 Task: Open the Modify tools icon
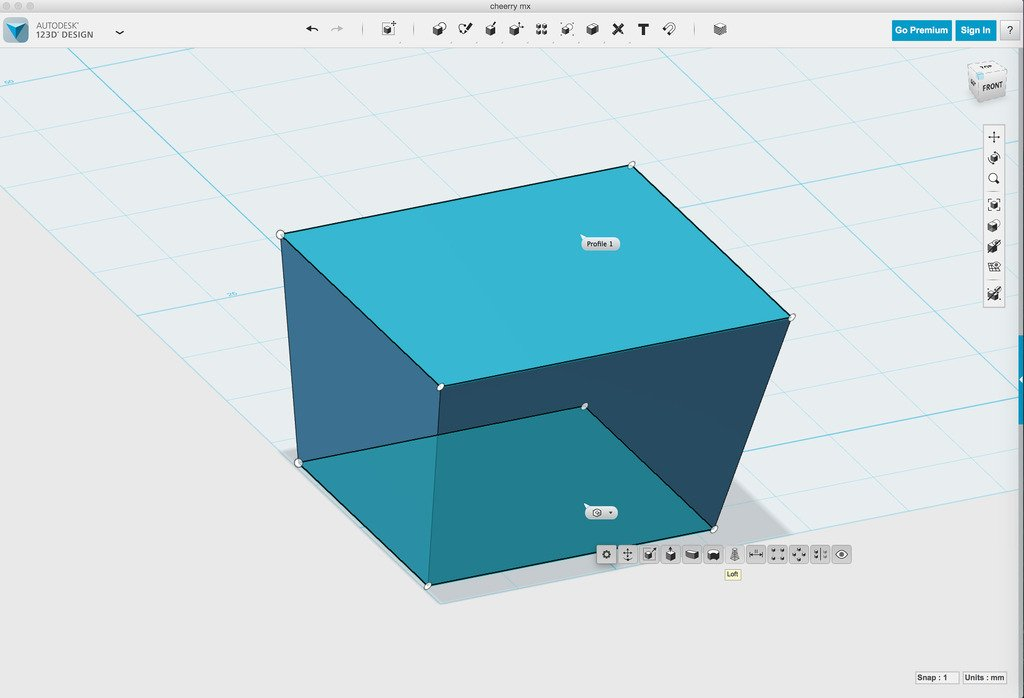pos(516,29)
